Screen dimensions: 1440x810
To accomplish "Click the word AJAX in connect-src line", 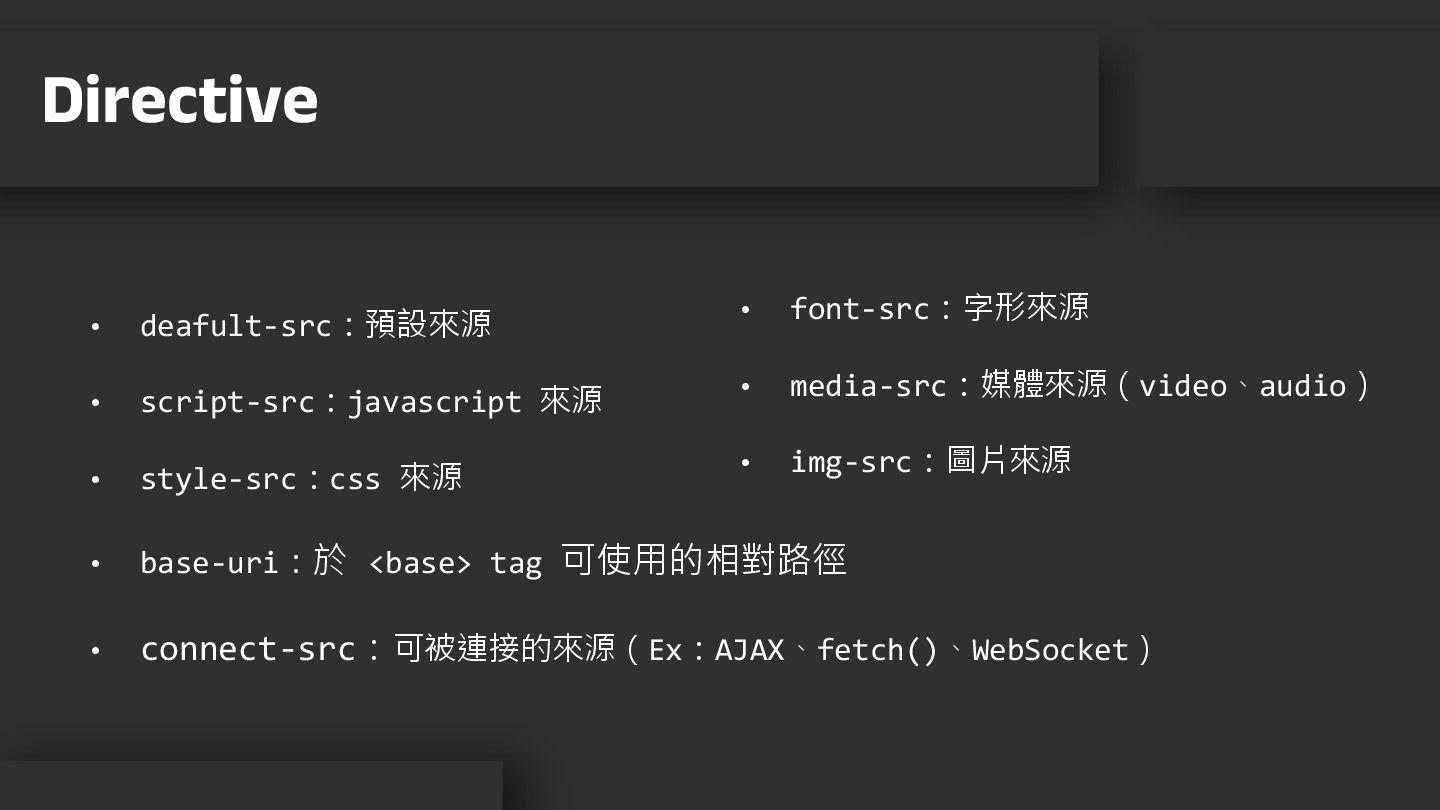I will (749, 651).
